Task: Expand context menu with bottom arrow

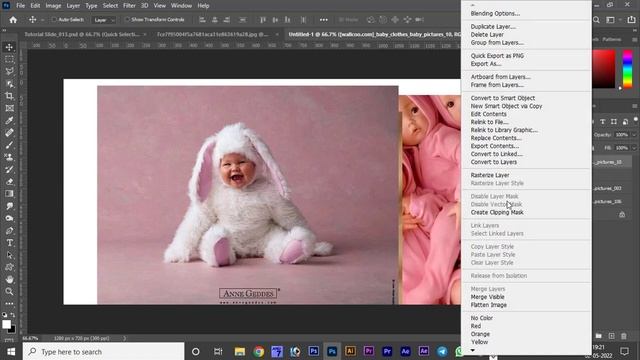Action: (x=473, y=350)
